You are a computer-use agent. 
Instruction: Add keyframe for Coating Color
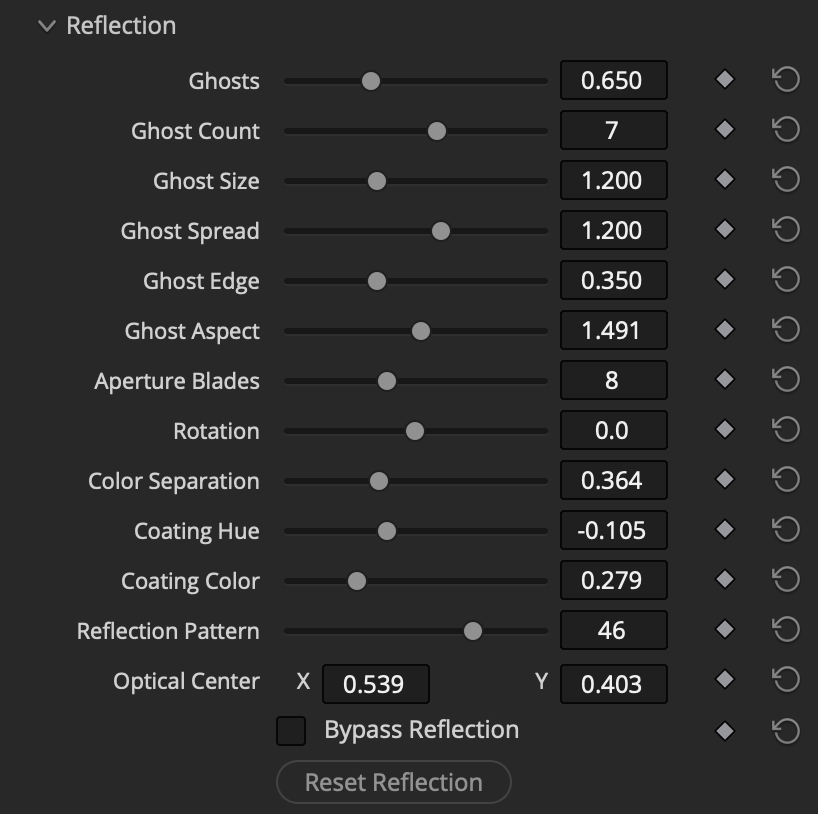tap(725, 580)
